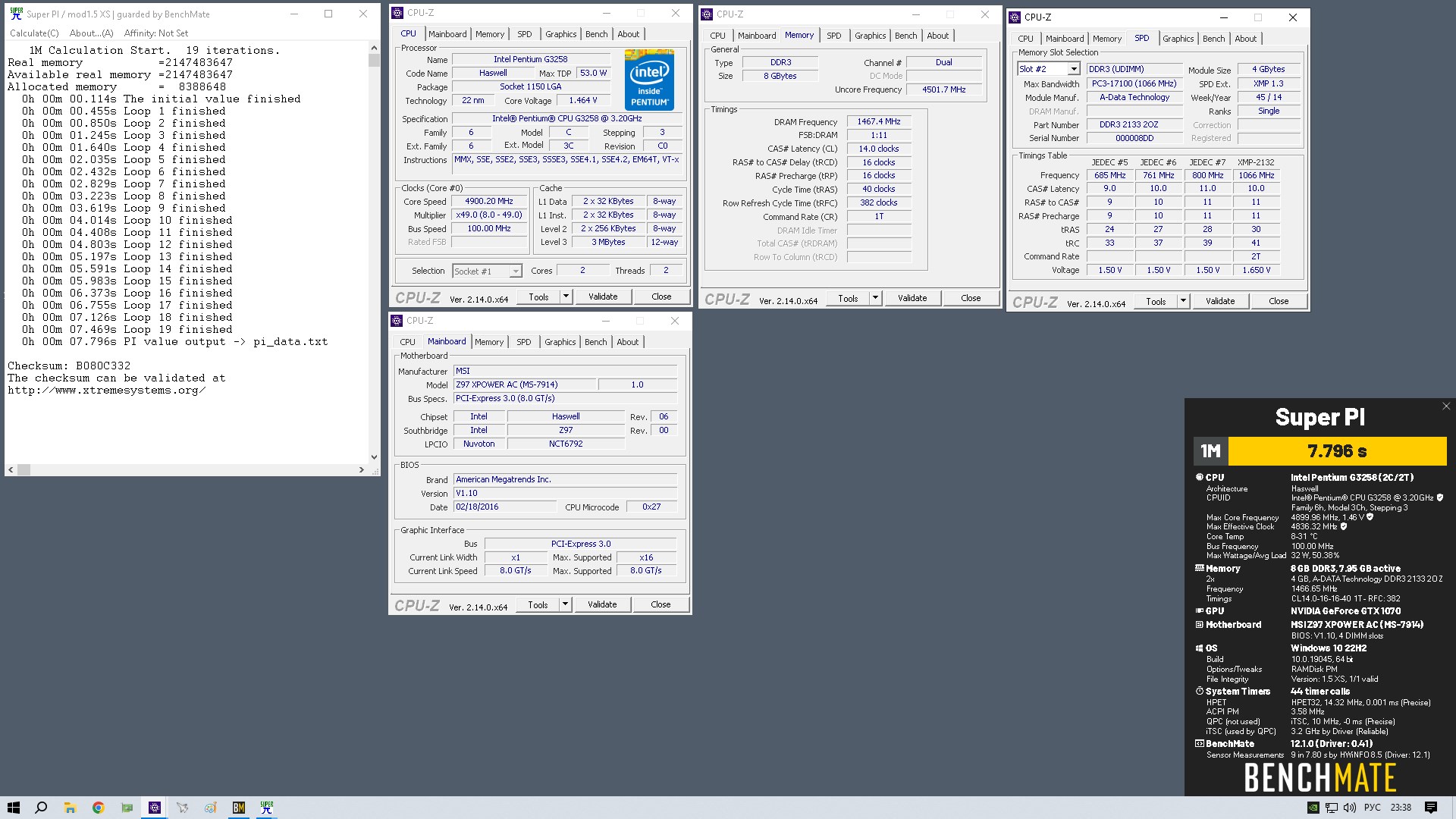Open Calculate(C) menu in Super PI

(x=34, y=33)
